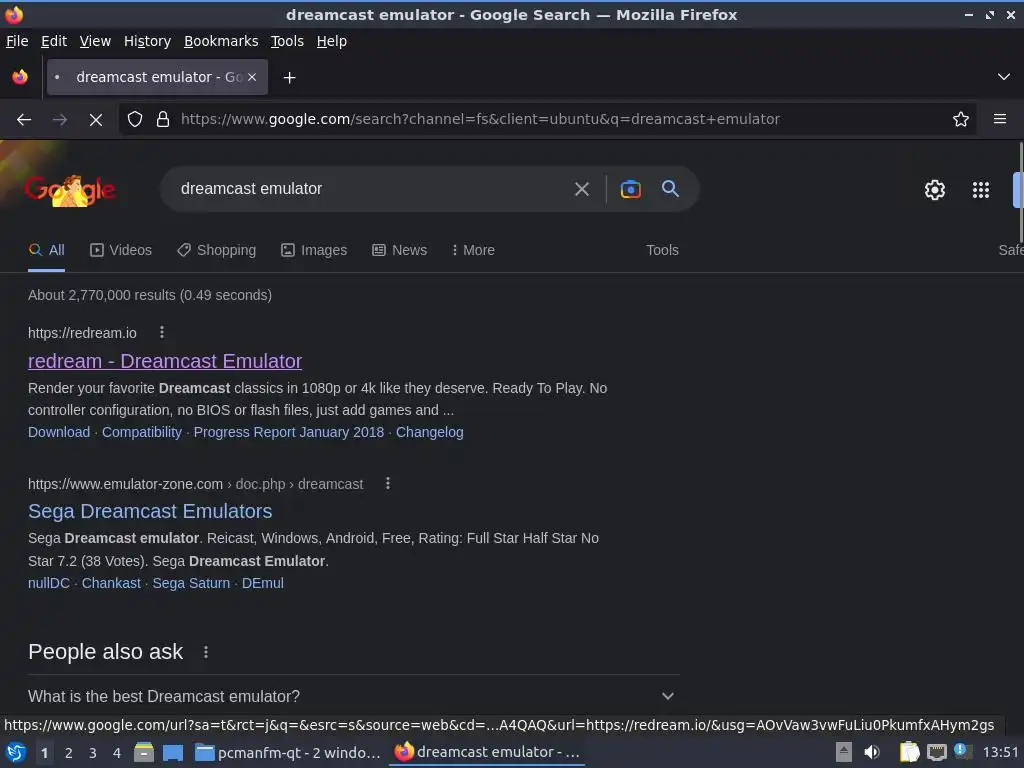This screenshot has width=1024, height=768.
Task: Open the View menu
Action: click(x=95, y=41)
